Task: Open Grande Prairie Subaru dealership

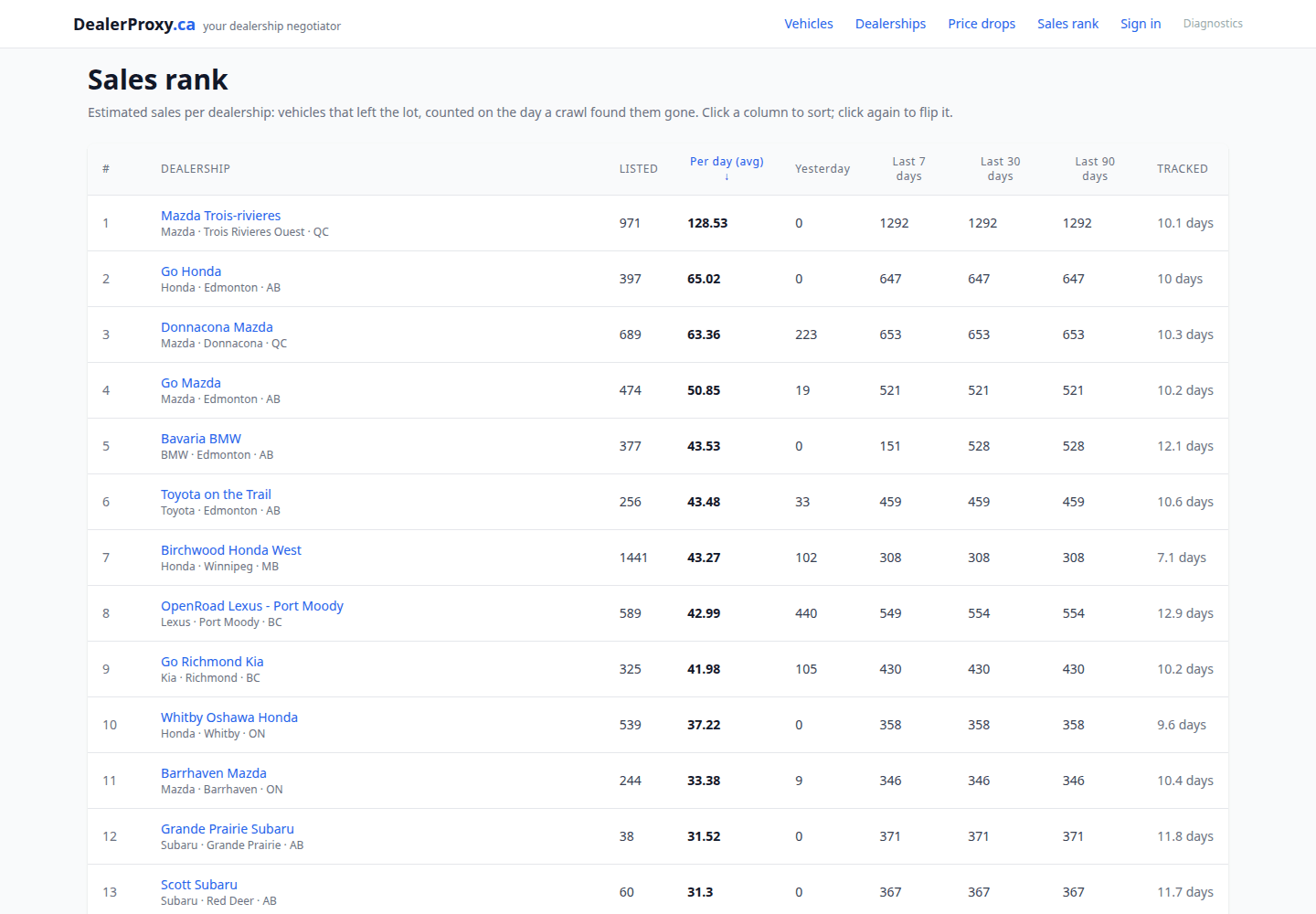Action: tap(228, 829)
